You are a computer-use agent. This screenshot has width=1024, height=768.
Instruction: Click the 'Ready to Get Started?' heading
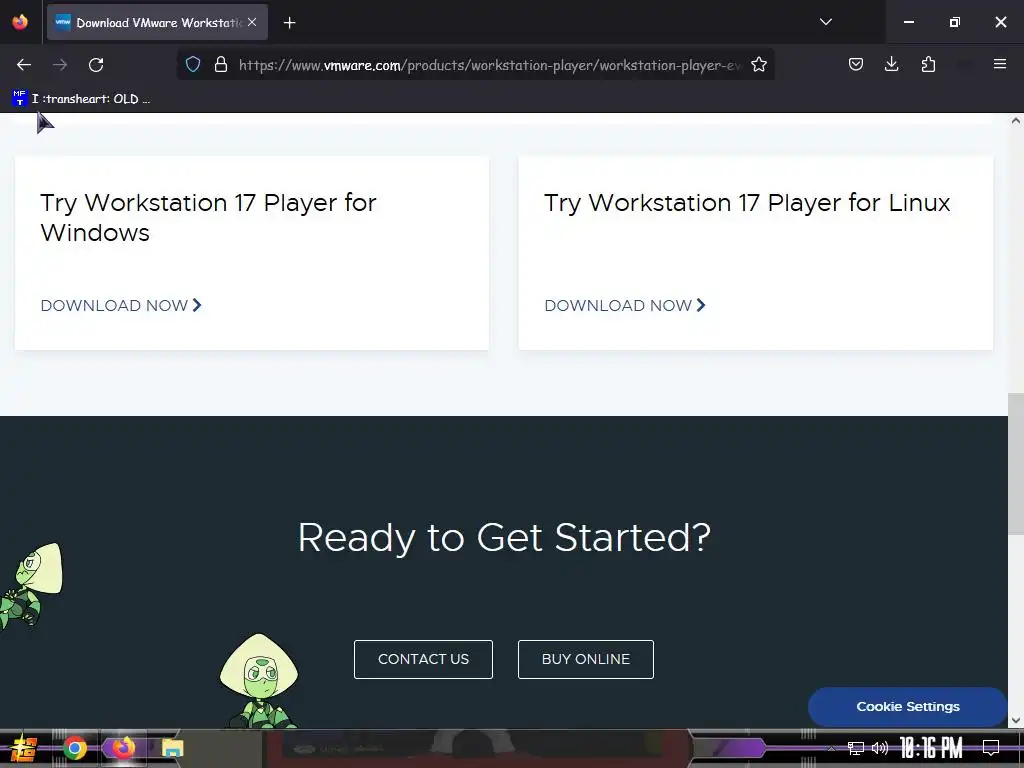click(x=504, y=537)
